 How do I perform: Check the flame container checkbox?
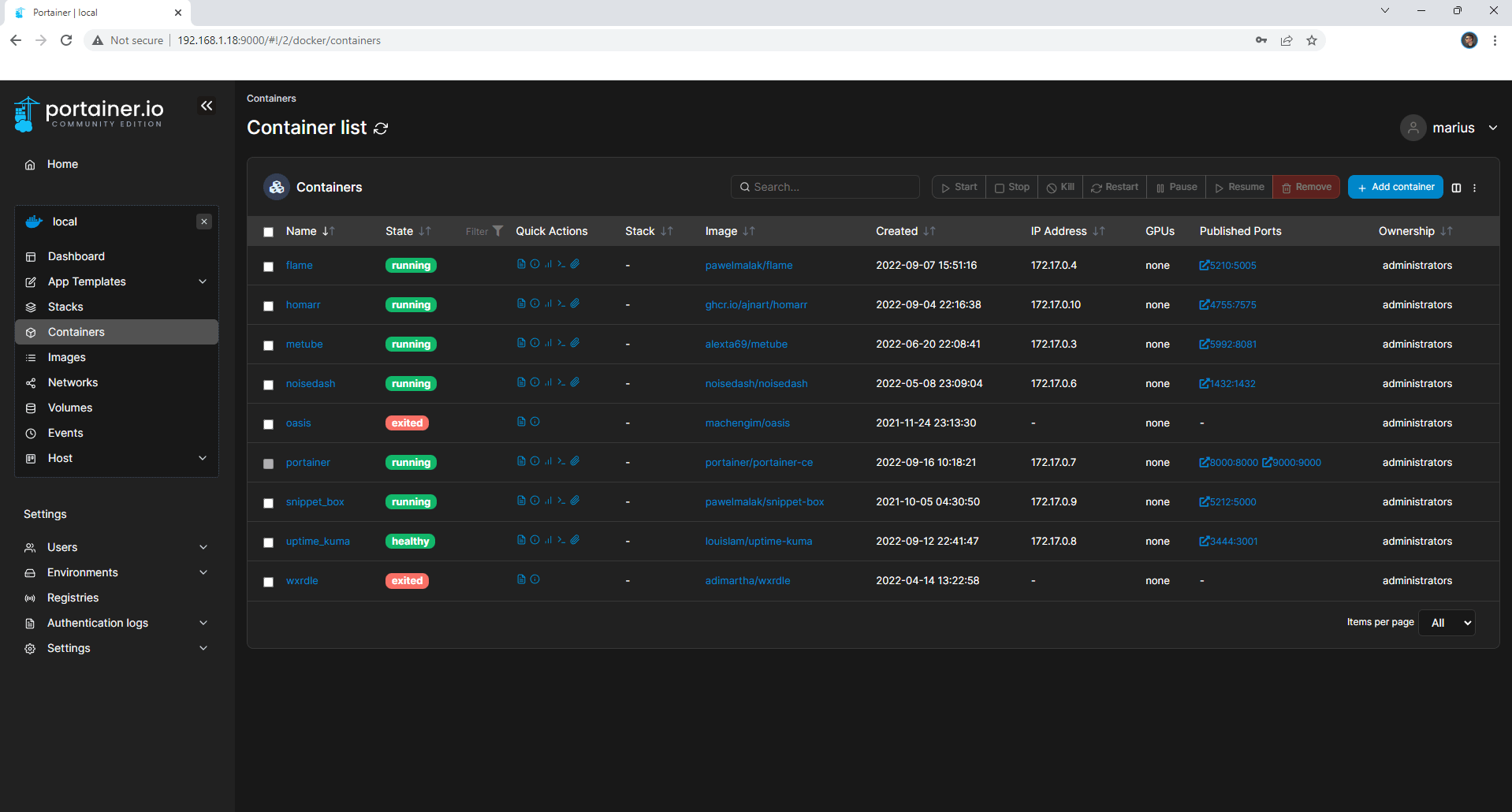[x=268, y=266]
